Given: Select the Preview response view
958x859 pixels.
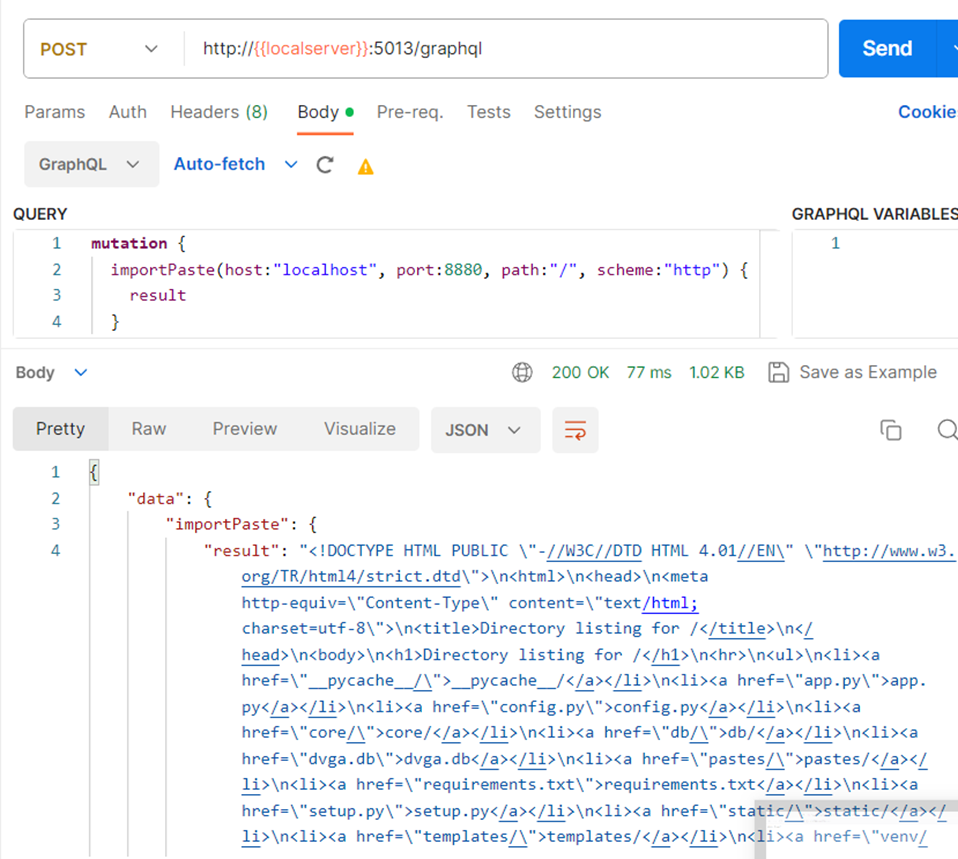Looking at the screenshot, I should tap(244, 429).
